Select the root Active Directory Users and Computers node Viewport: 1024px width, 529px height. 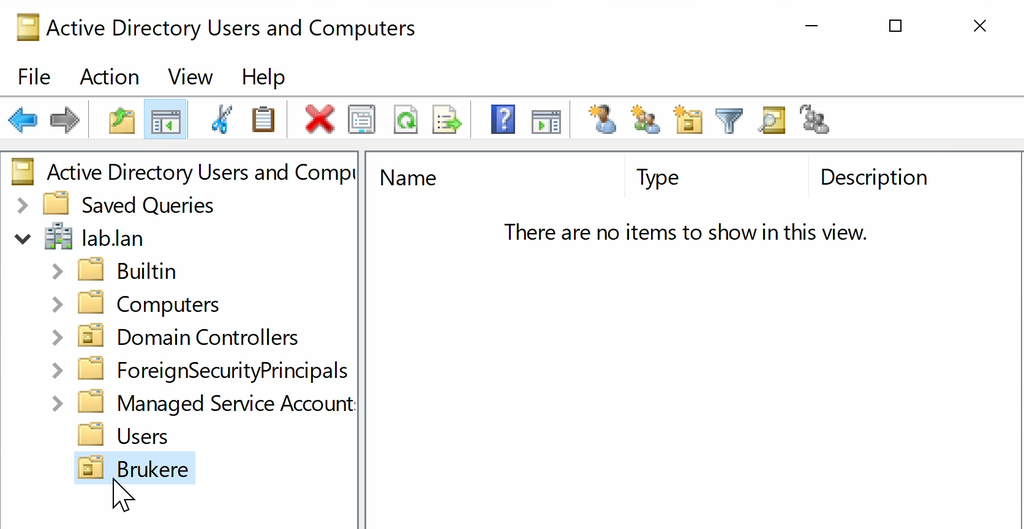(201, 172)
